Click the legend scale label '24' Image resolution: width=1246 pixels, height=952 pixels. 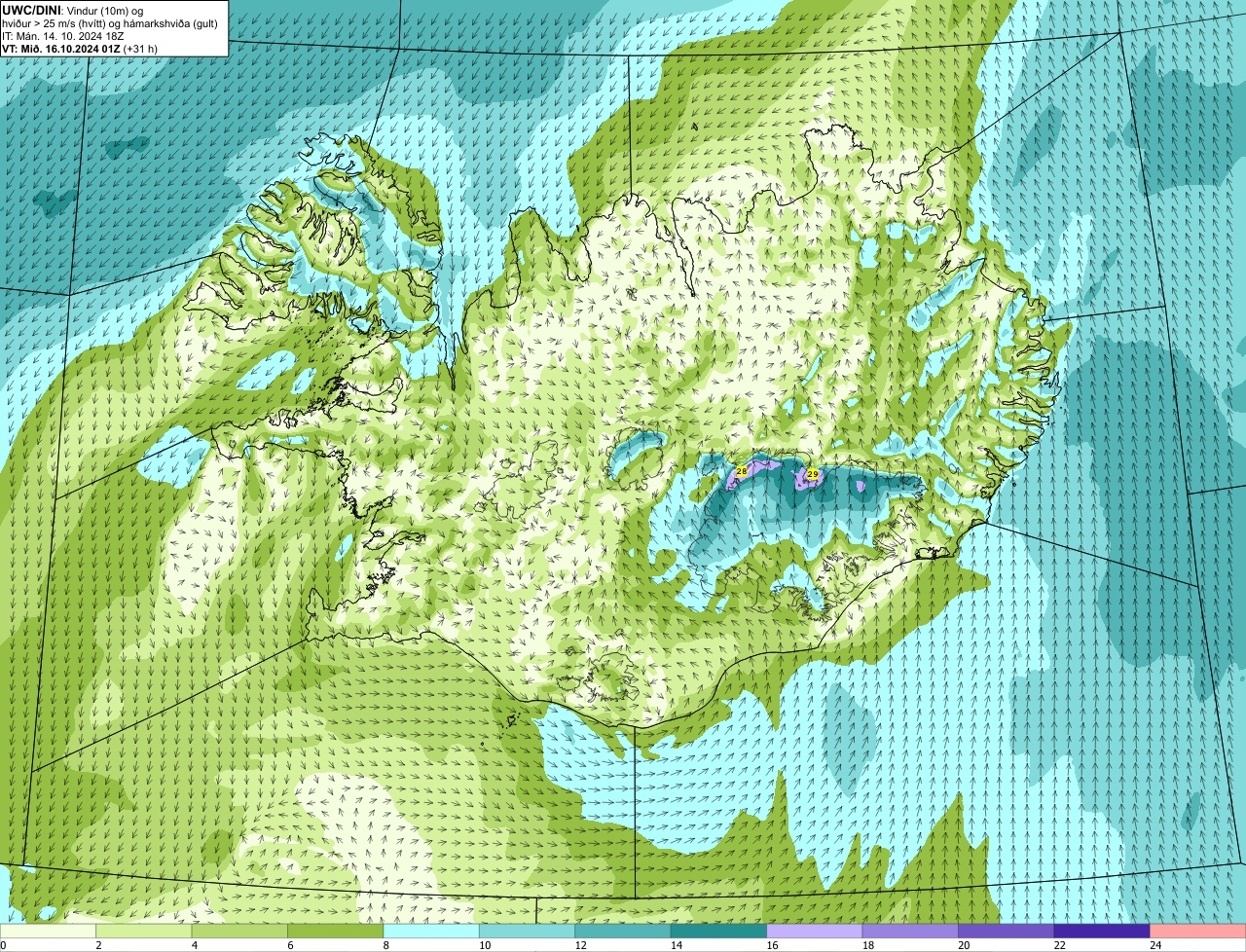(x=1155, y=945)
